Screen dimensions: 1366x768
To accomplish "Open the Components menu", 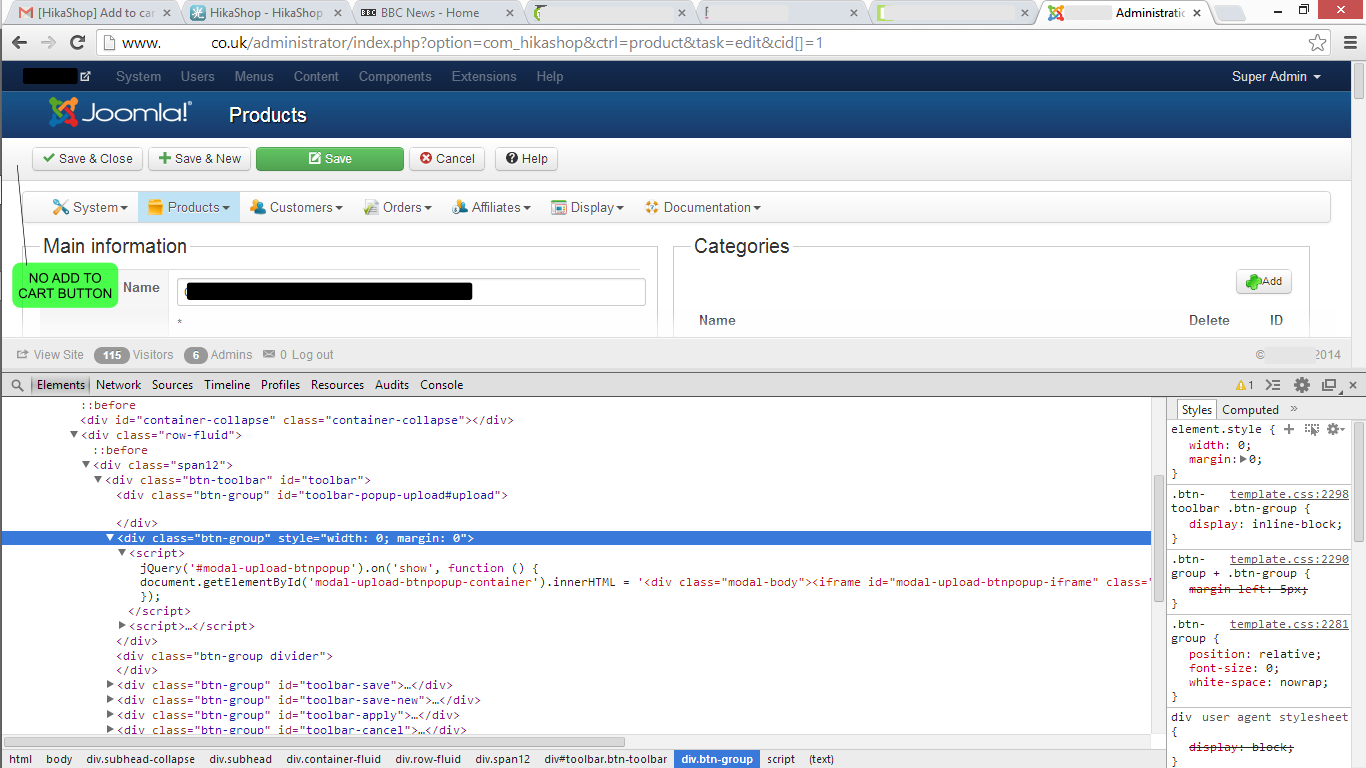I will click(x=395, y=77).
